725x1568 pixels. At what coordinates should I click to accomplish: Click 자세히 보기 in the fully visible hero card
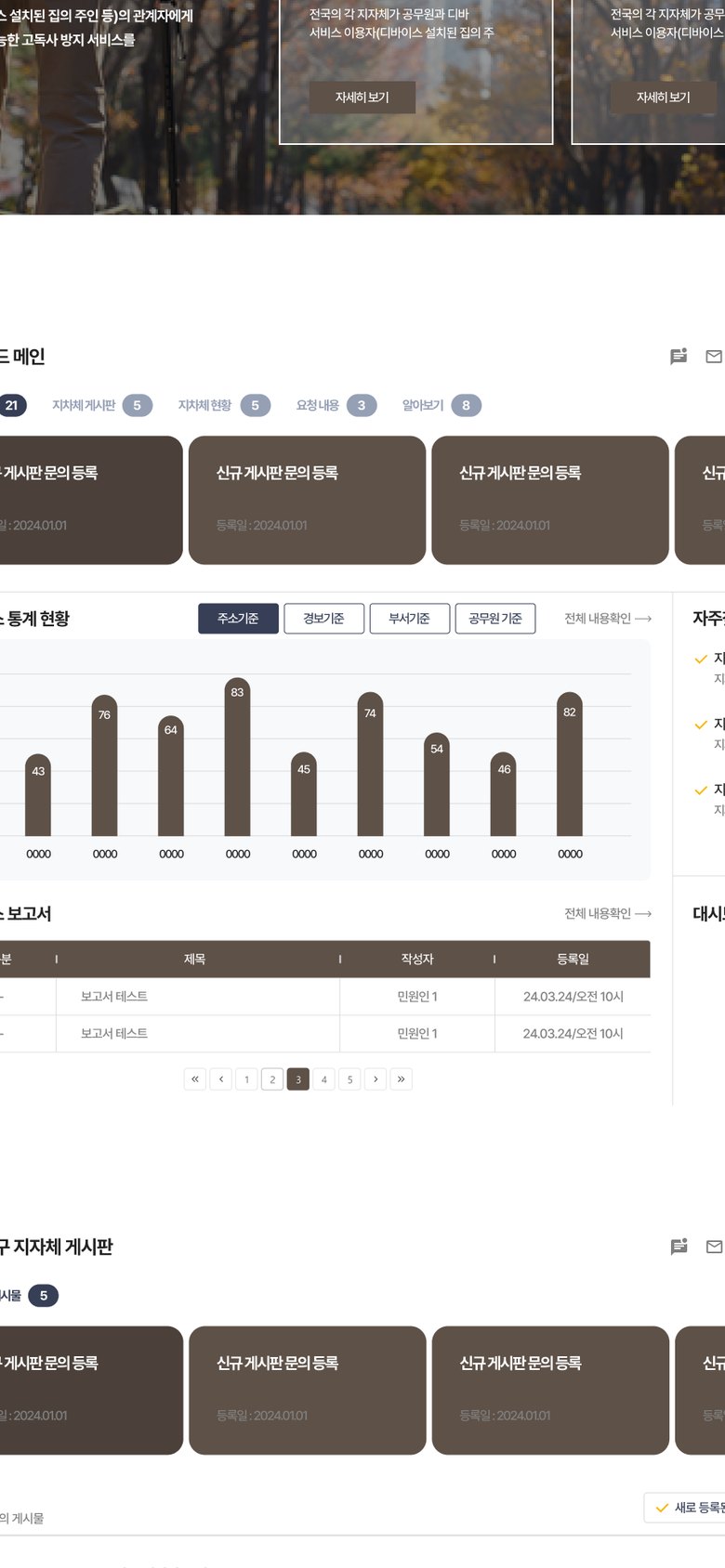pos(362,98)
